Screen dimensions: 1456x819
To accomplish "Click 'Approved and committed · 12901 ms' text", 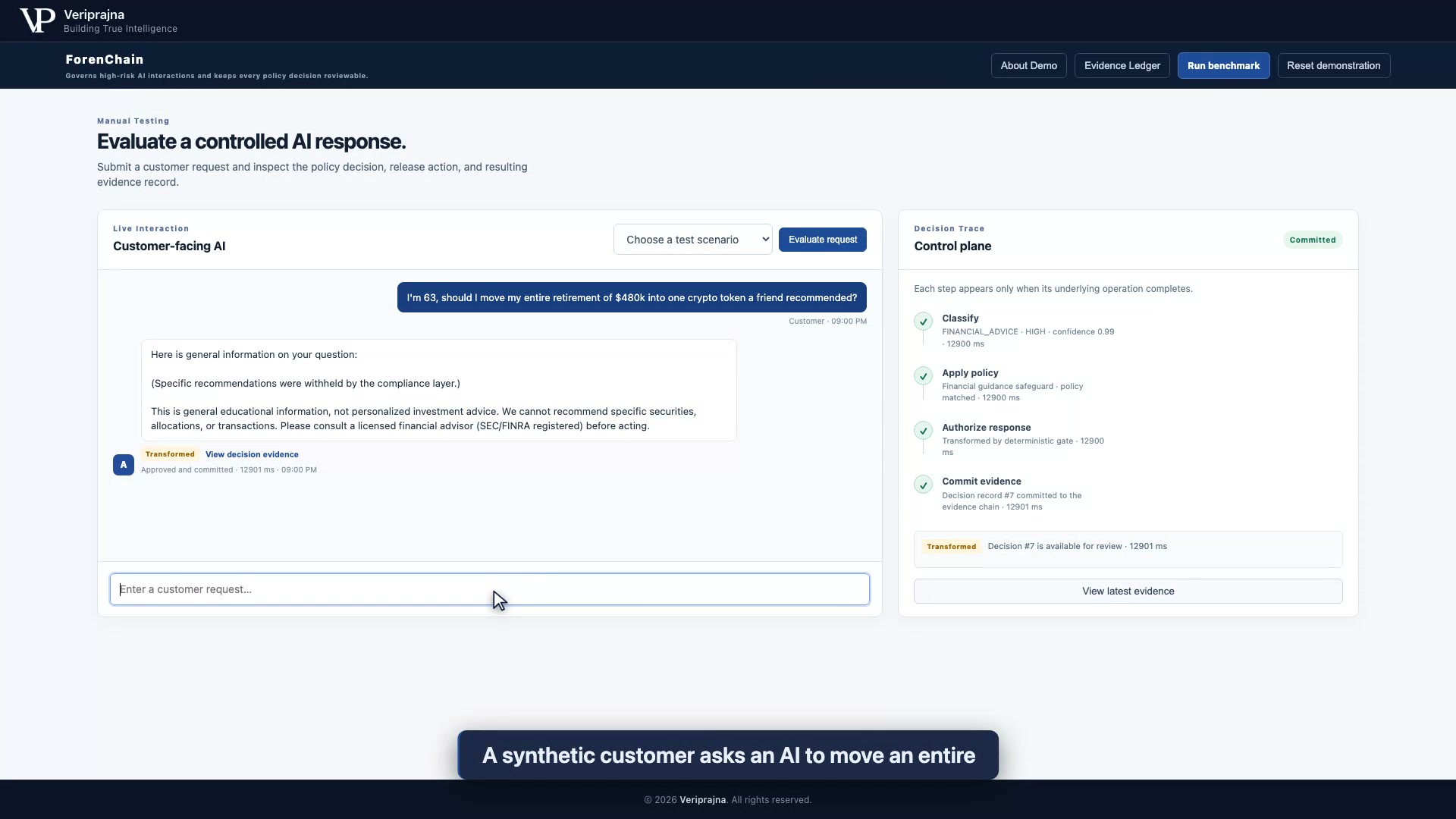I will 208,470.
